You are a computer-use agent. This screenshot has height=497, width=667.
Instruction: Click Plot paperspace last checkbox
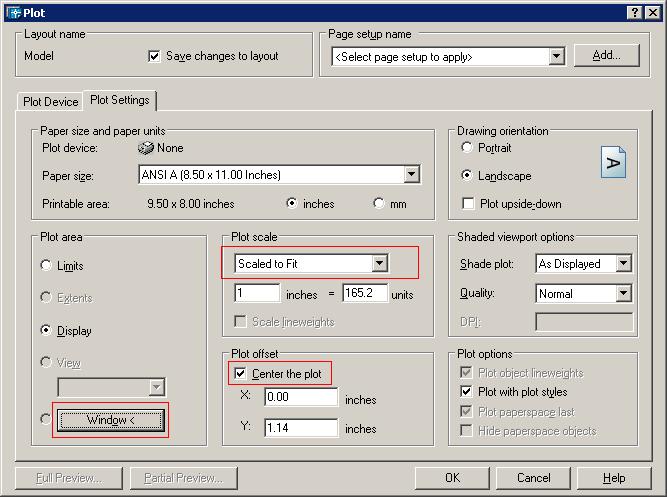466,411
